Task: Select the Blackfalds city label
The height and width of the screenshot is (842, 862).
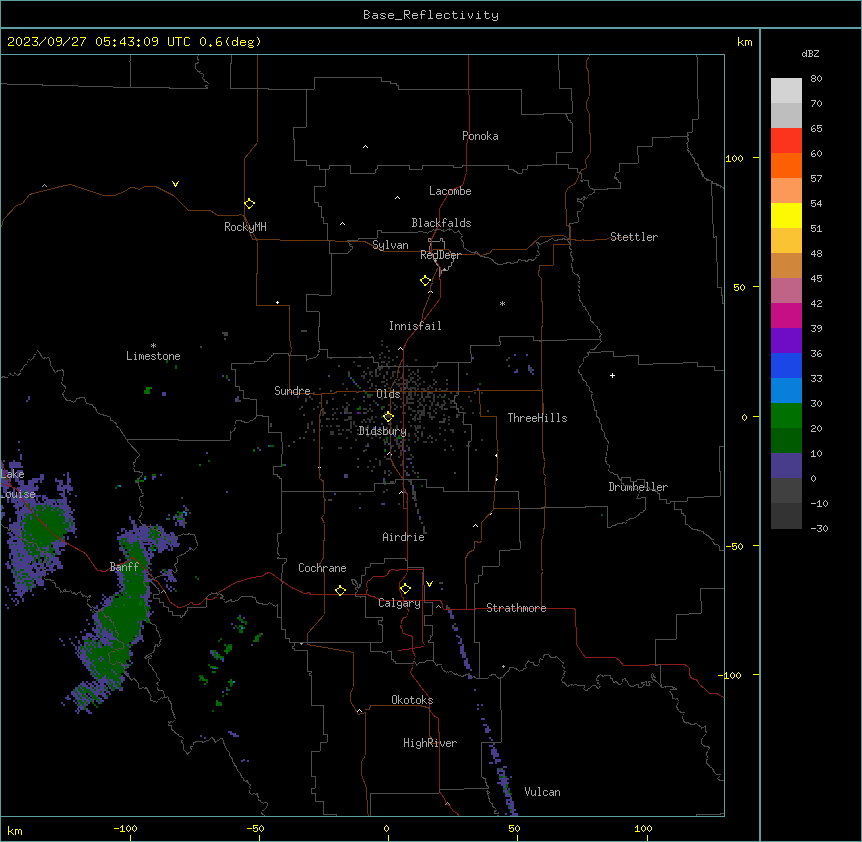Action: pyautogui.click(x=441, y=223)
